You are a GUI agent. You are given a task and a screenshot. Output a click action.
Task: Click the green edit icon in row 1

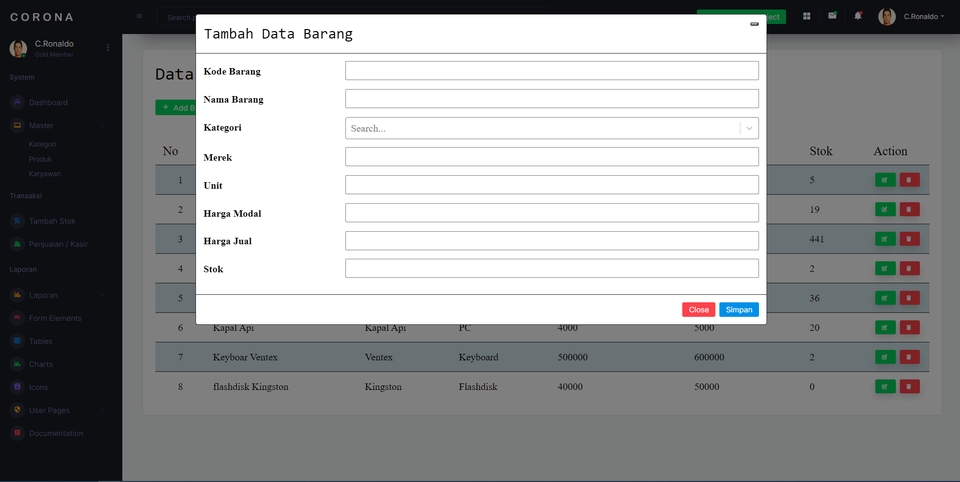click(x=885, y=179)
